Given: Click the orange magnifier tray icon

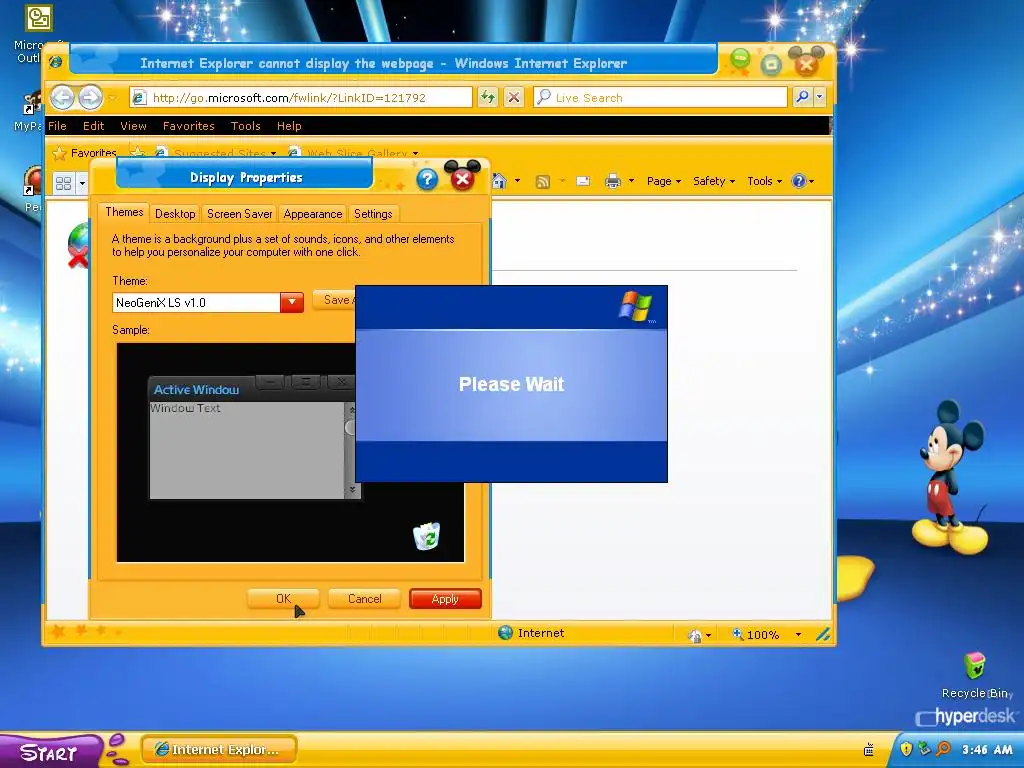Looking at the screenshot, I should coord(943,749).
